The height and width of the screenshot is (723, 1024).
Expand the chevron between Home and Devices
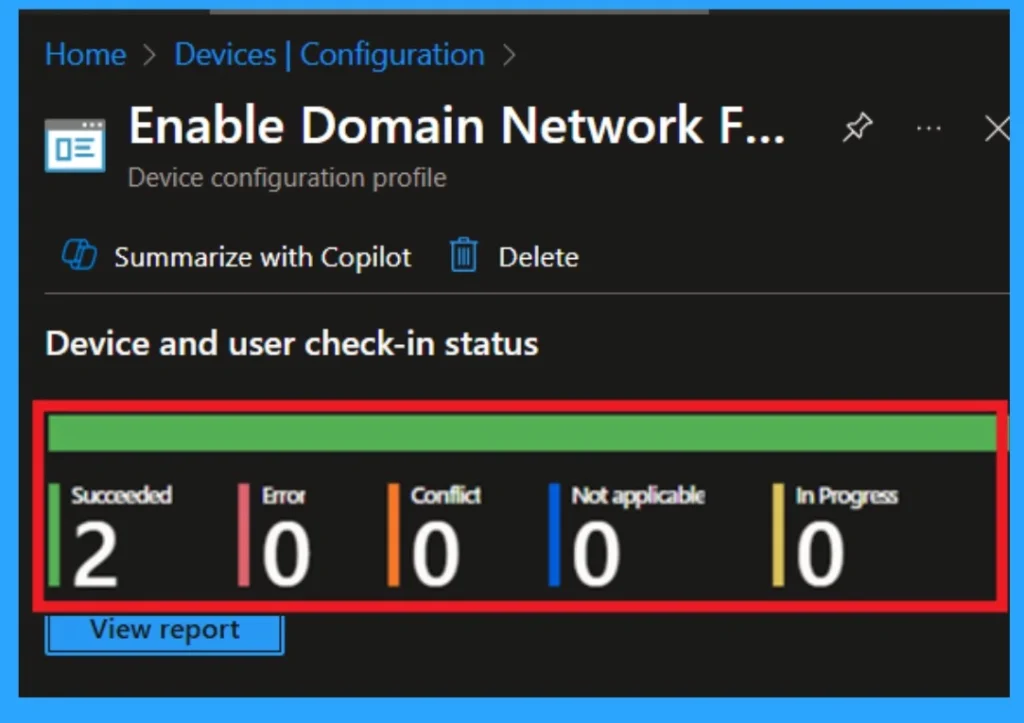148,55
